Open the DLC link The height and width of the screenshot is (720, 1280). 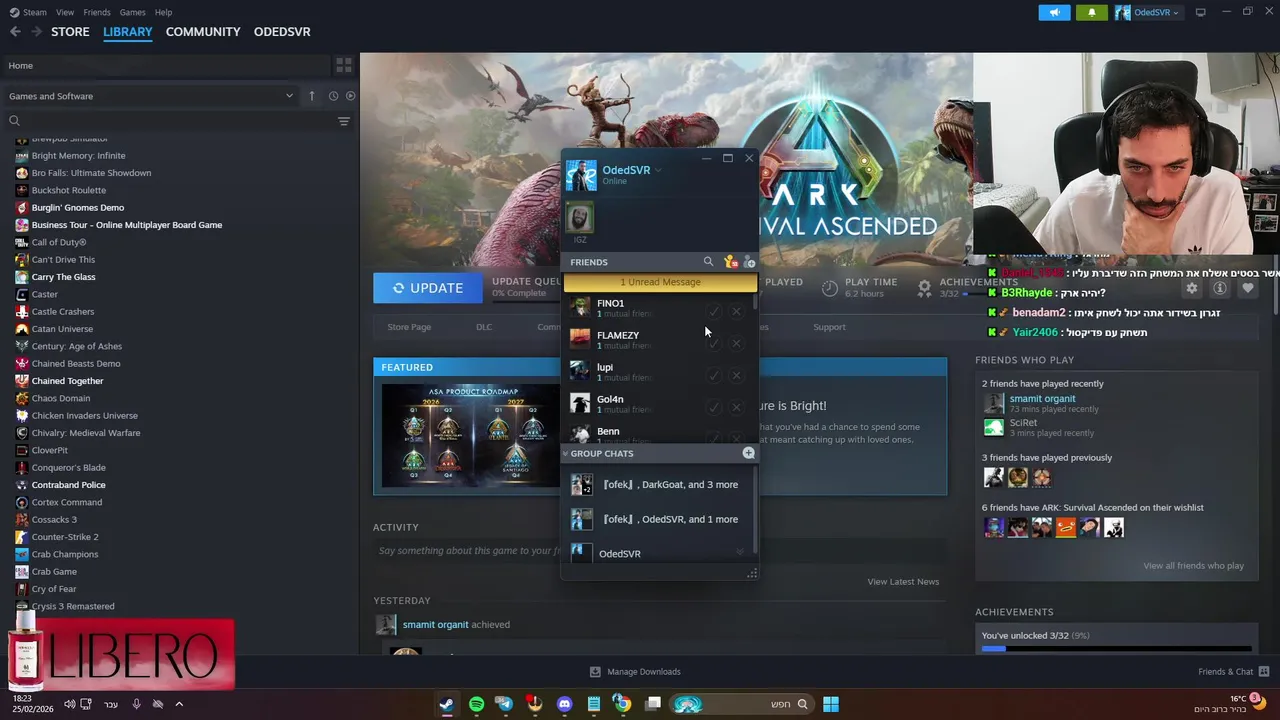tap(484, 327)
